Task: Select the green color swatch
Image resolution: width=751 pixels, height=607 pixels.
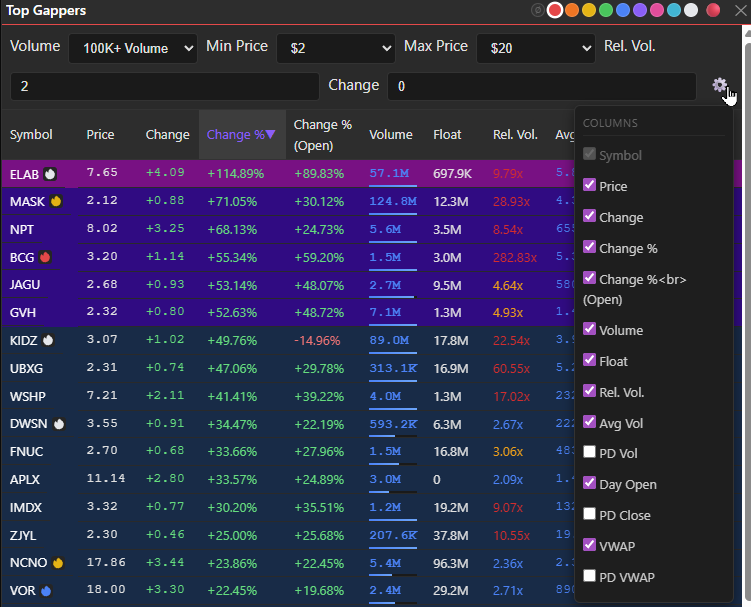Action: coord(604,11)
